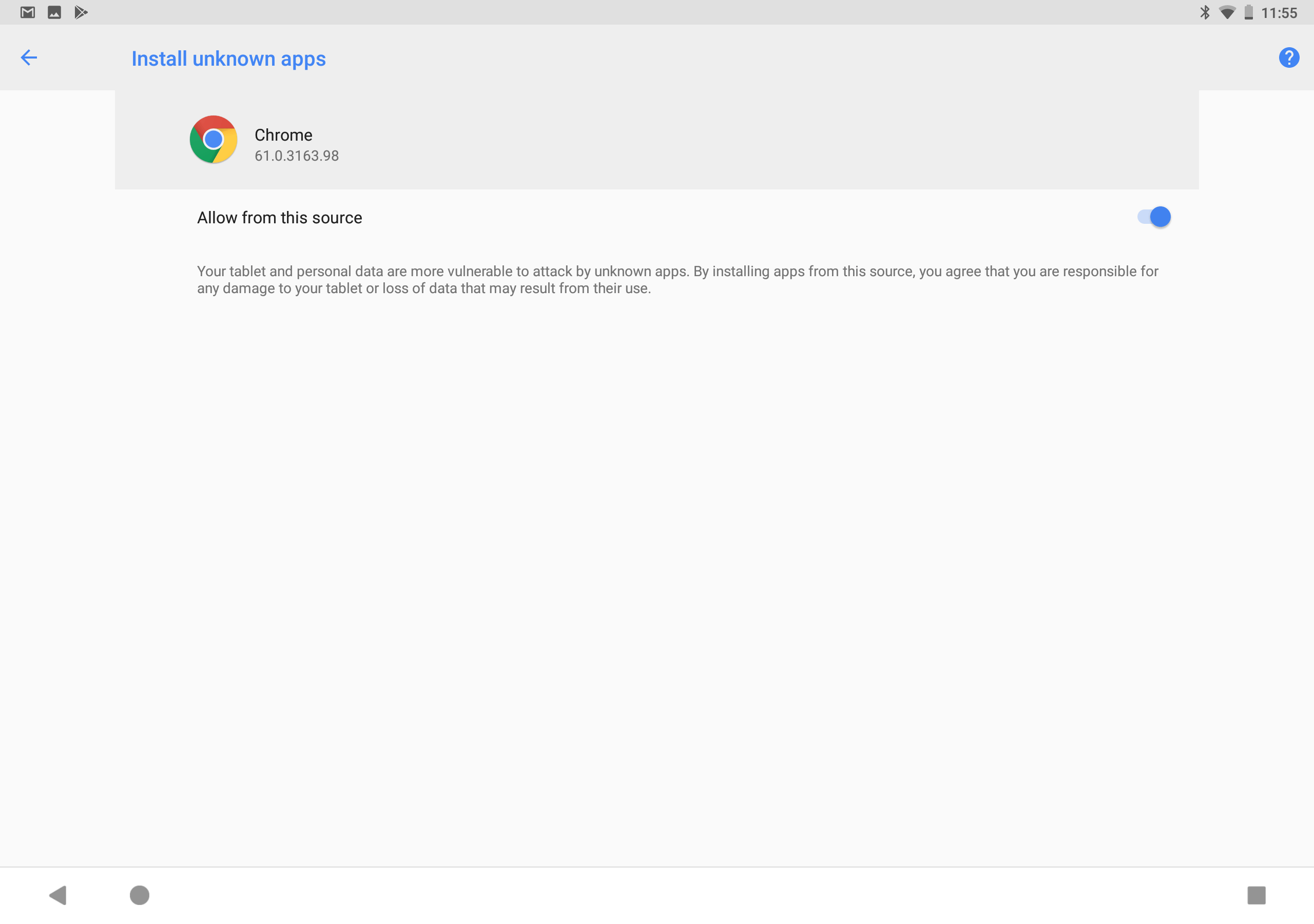Image resolution: width=1314 pixels, height=924 pixels.
Task: Tap Chrome version number 61.0.3163.98
Action: coord(297,156)
